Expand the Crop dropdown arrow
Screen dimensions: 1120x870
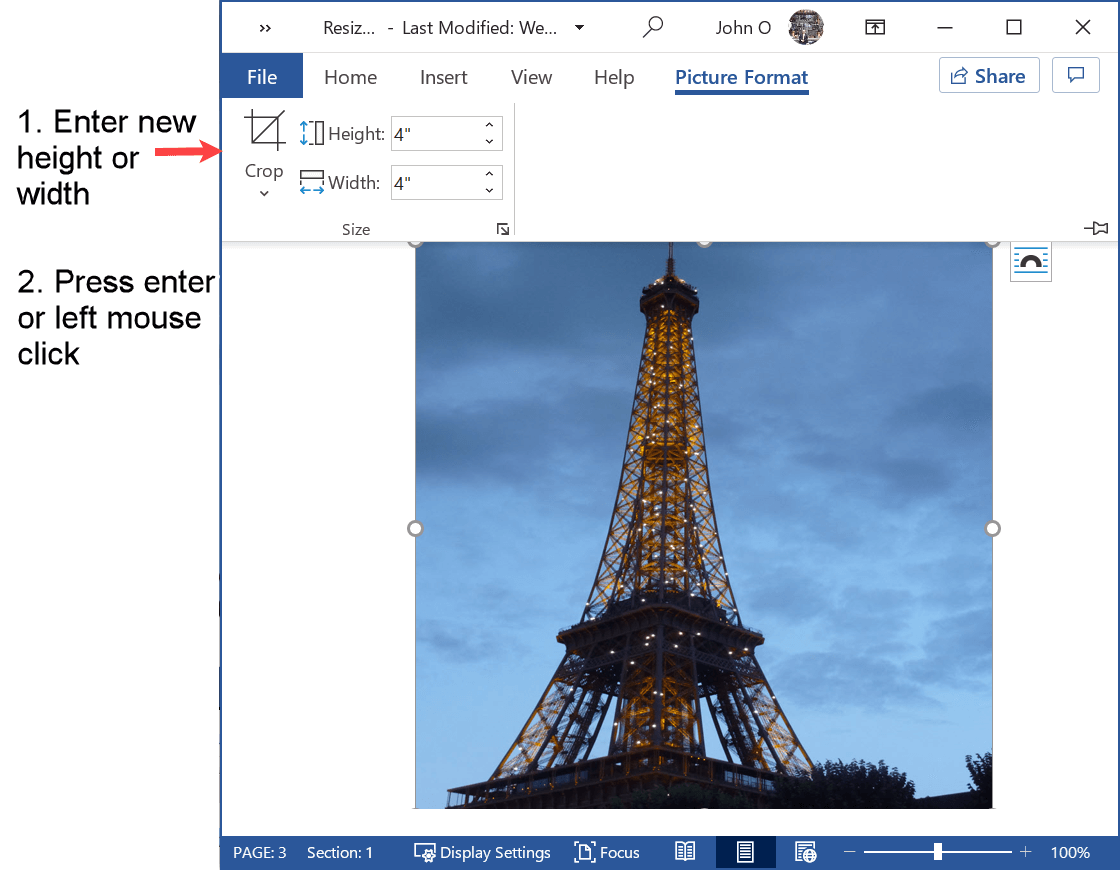(264, 193)
